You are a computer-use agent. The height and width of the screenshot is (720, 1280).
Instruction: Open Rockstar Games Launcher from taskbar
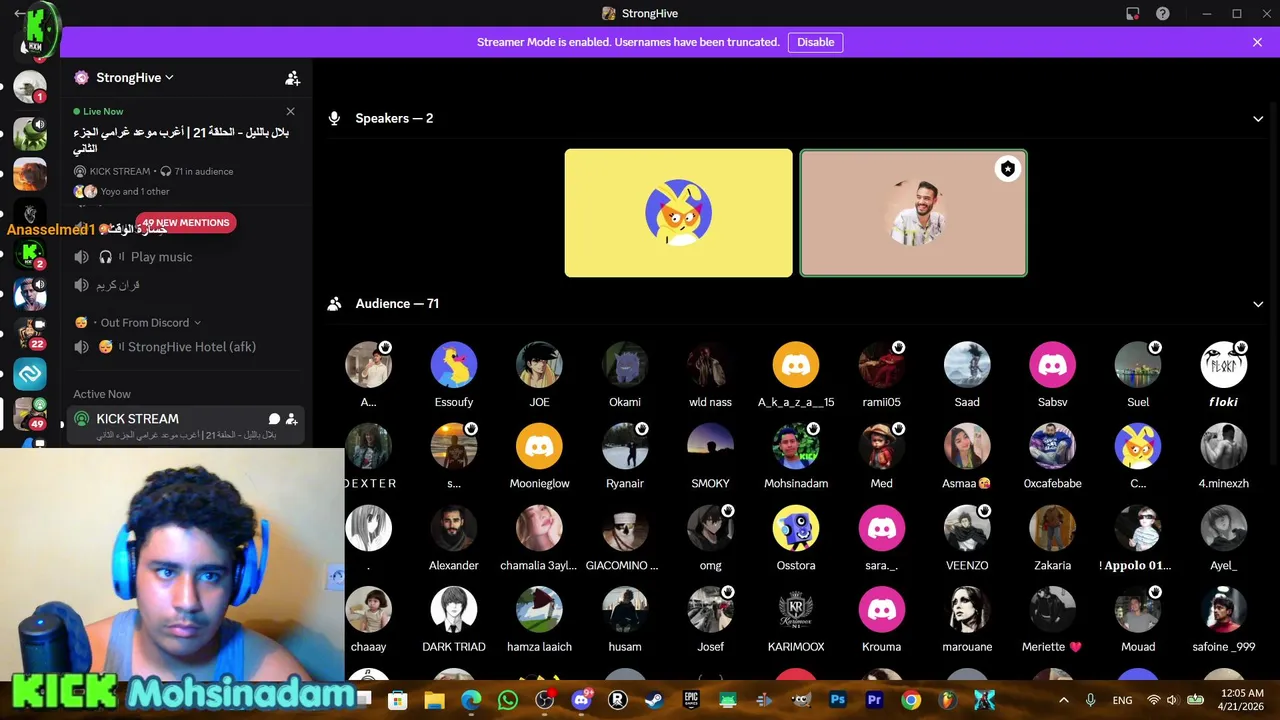618,700
